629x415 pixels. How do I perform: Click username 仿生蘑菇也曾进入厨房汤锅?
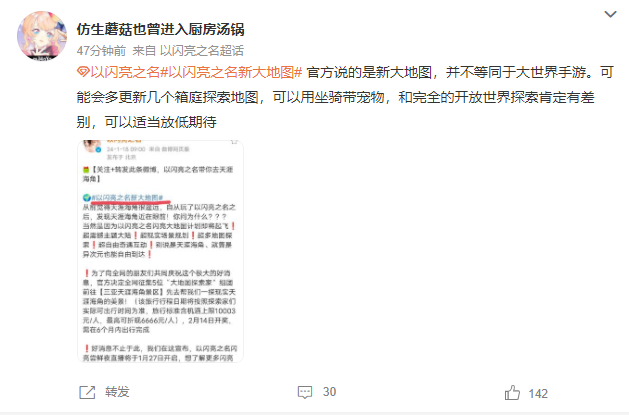coord(160,29)
